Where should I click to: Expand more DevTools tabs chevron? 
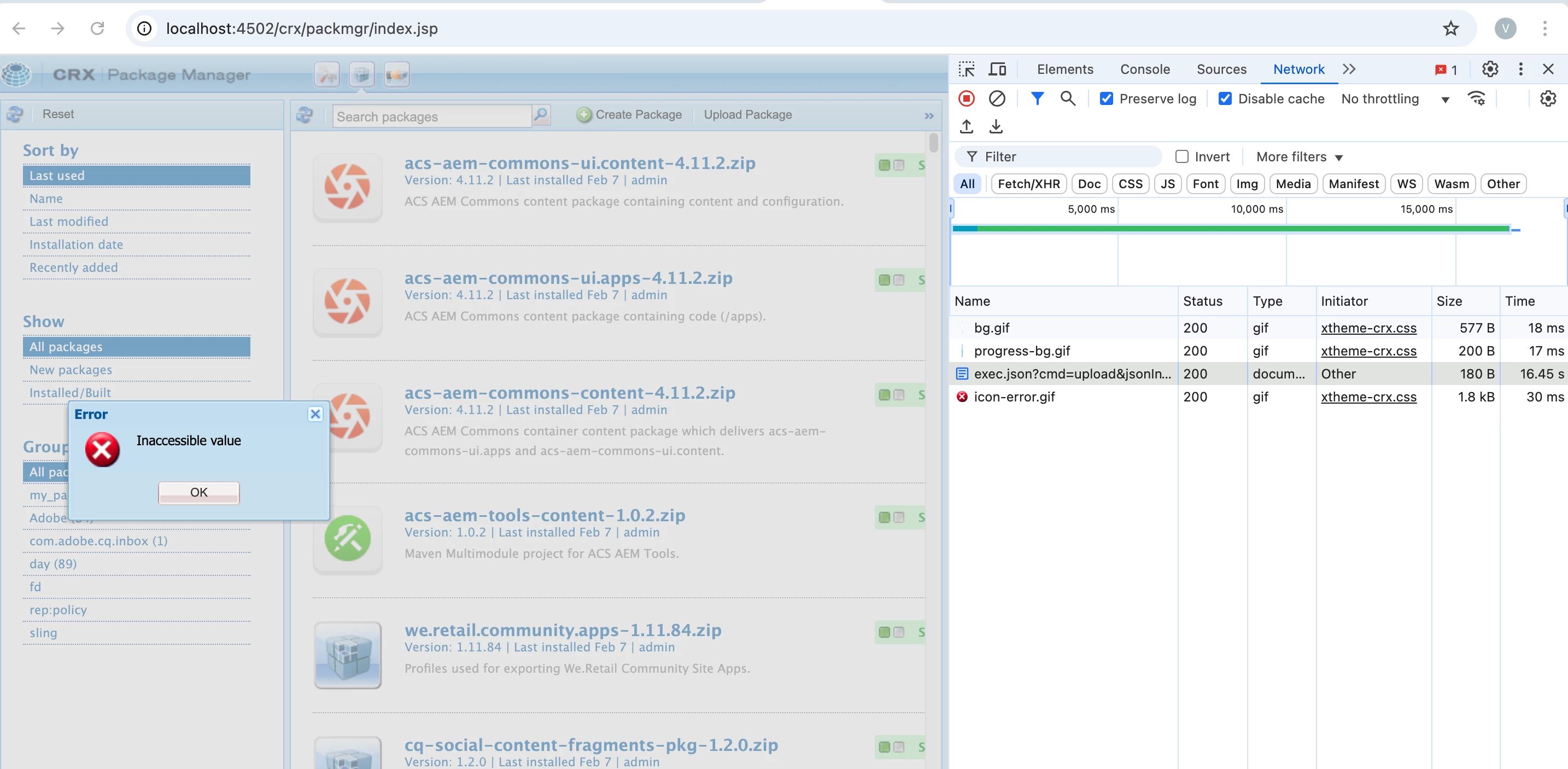[x=1349, y=69]
